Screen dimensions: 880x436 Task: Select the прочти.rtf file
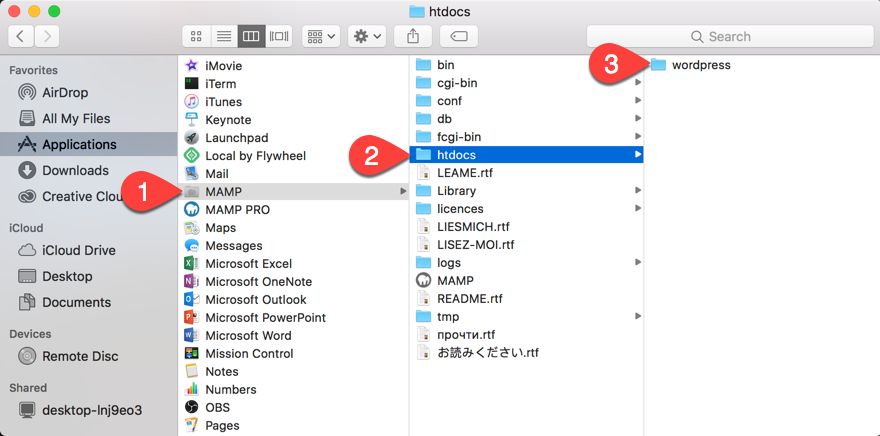click(526, 334)
